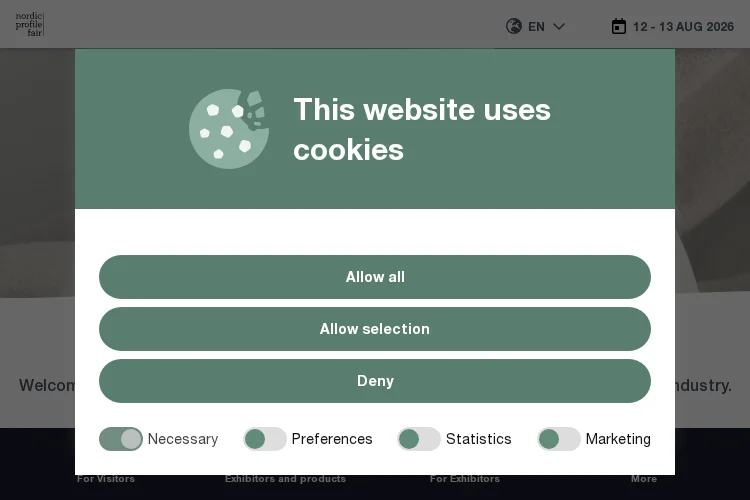Open the Exhibitors and products menu
This screenshot has height=500, width=750.
285,479
